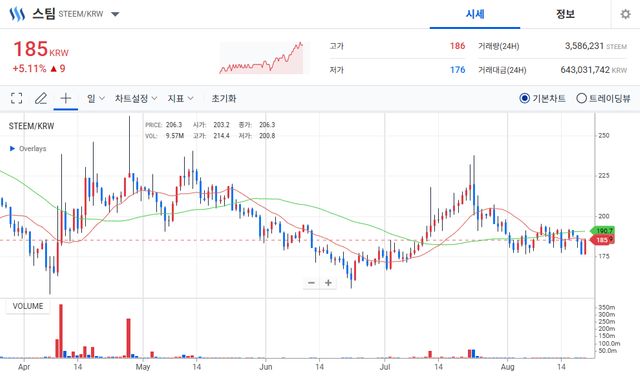This screenshot has height=378, width=640.
Task: Click the Jul label on time axis
Action: click(x=385, y=367)
